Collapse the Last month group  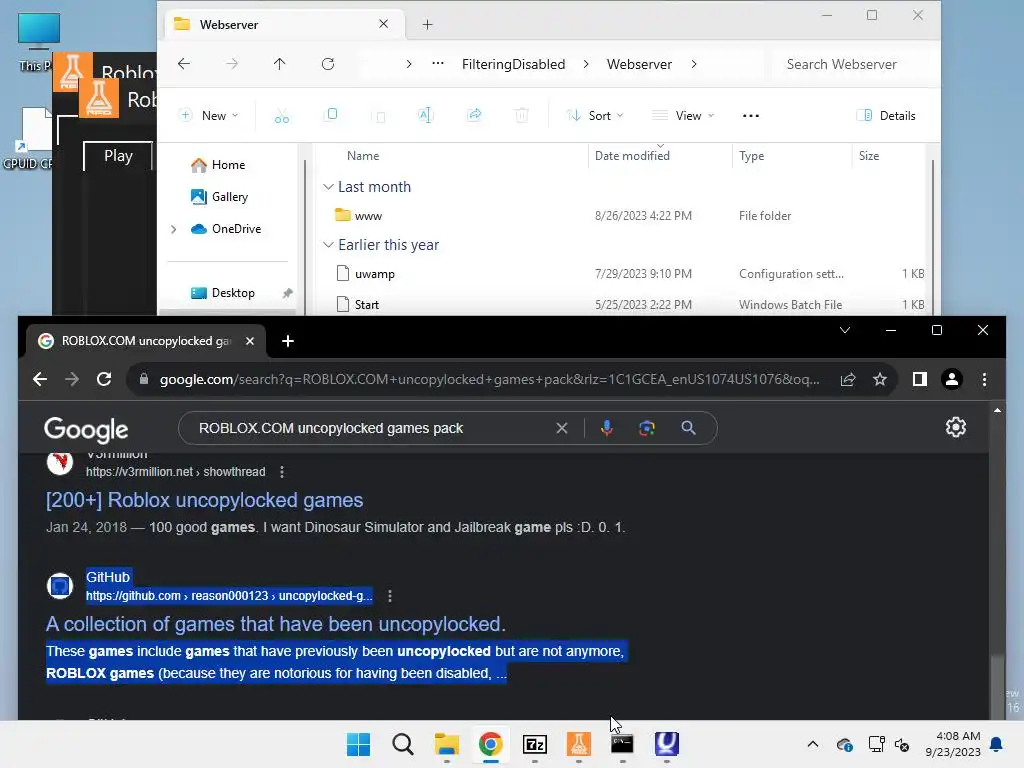[x=328, y=187]
